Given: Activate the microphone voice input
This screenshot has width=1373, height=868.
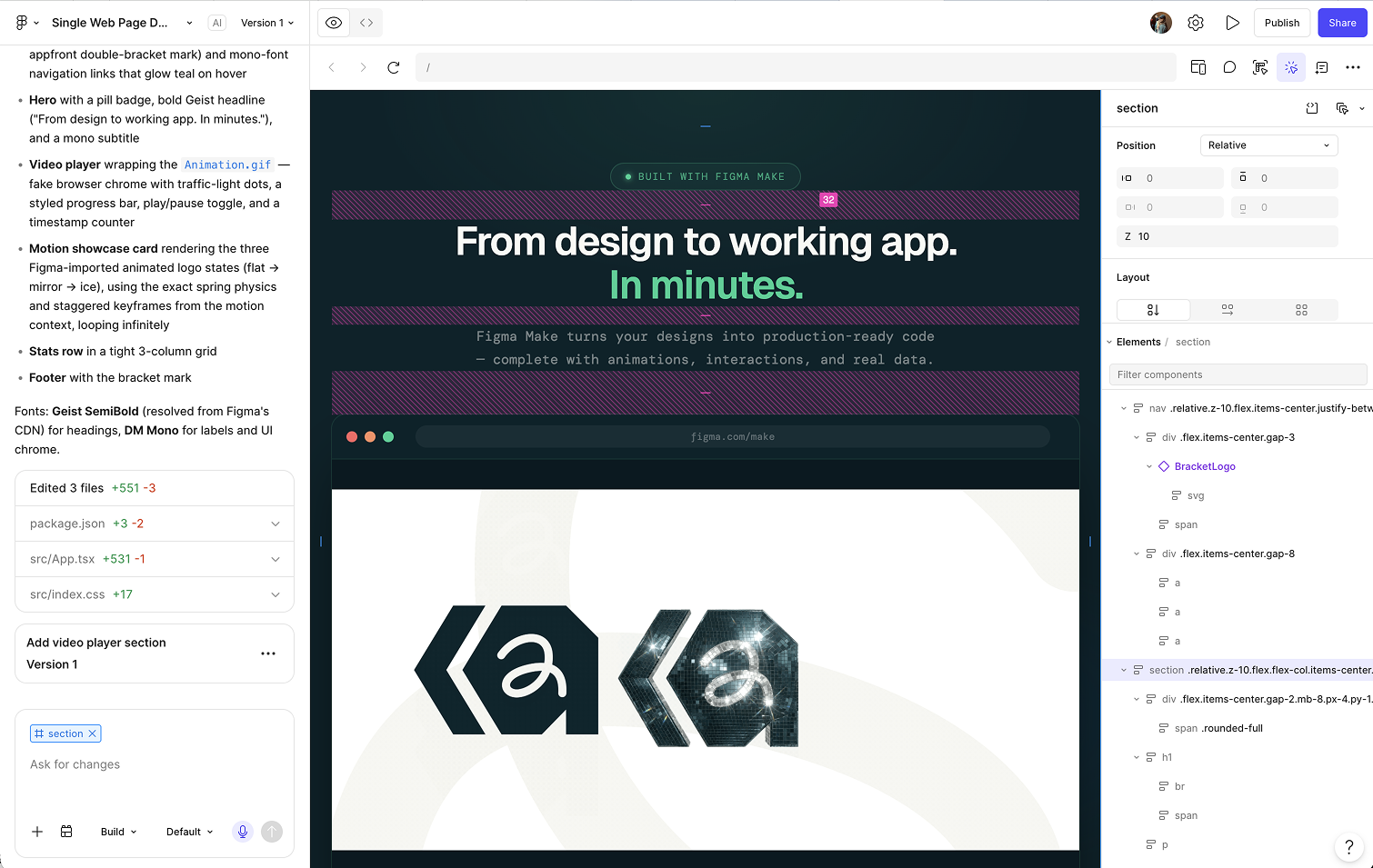Looking at the screenshot, I should pyautogui.click(x=243, y=832).
